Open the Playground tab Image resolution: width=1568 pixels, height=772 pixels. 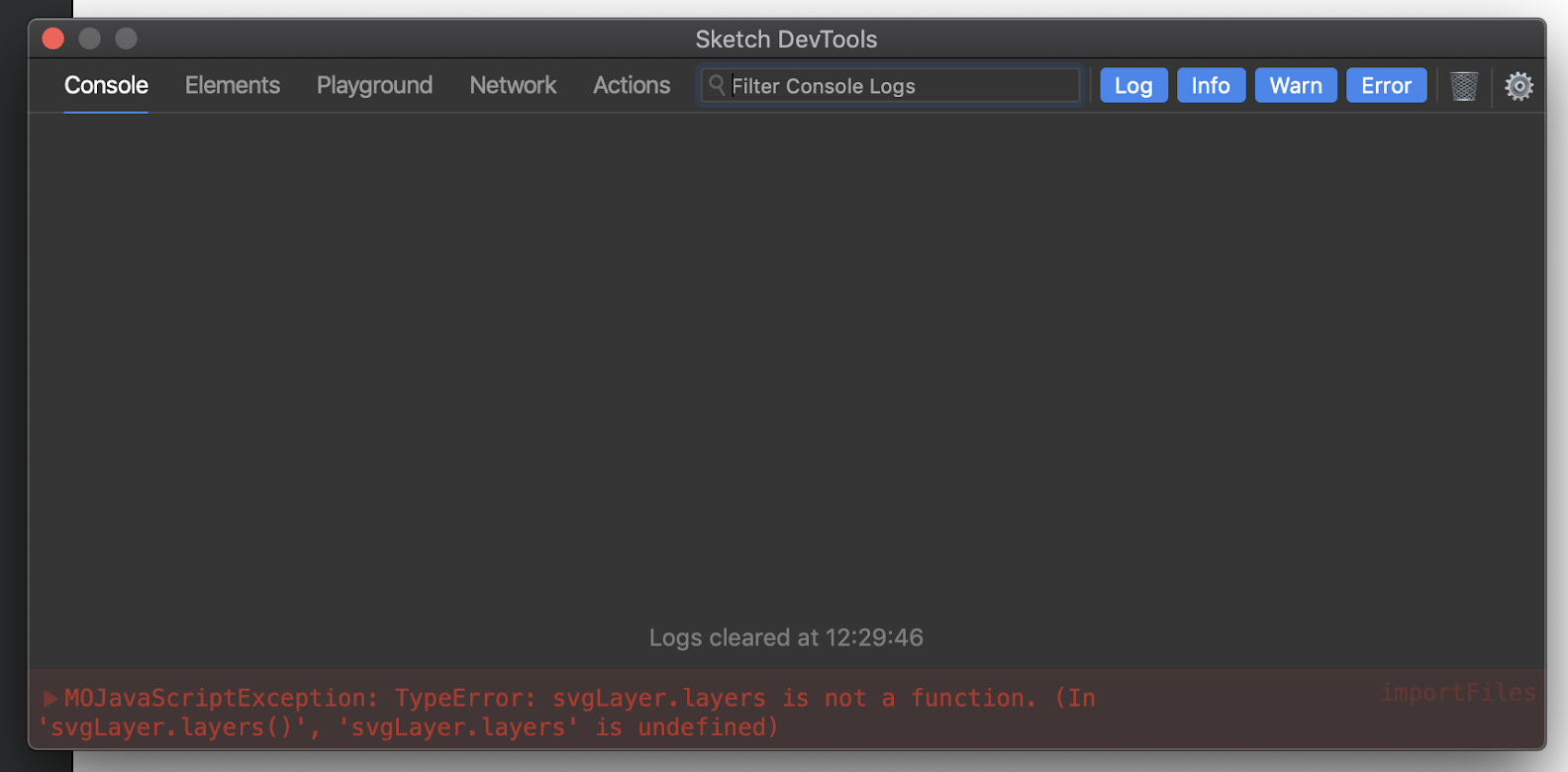pyautogui.click(x=374, y=85)
